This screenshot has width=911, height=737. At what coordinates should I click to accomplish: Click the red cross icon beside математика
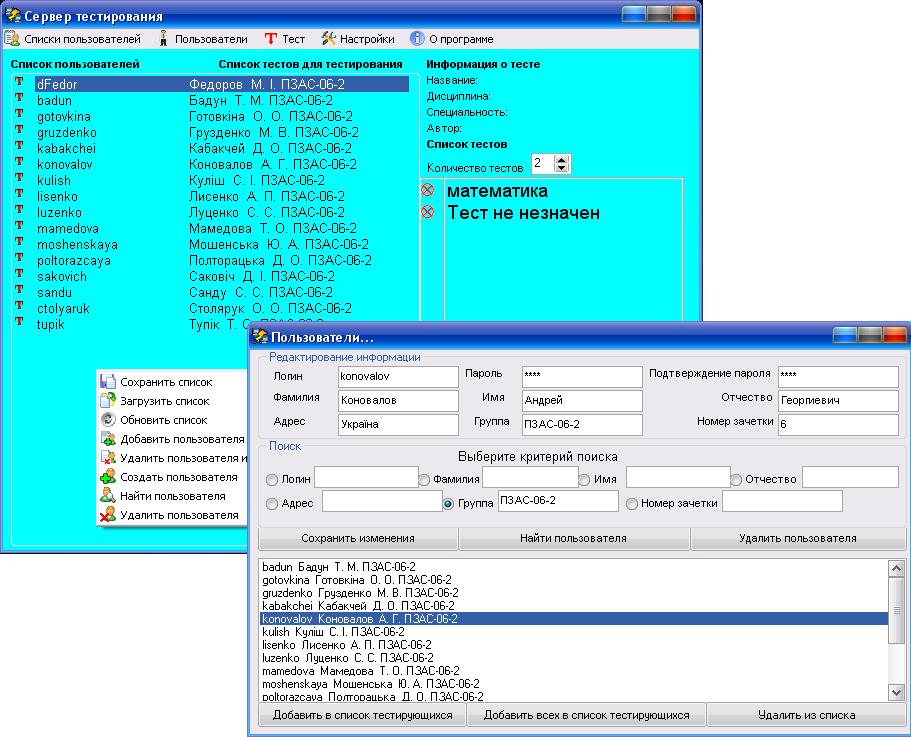[428, 190]
